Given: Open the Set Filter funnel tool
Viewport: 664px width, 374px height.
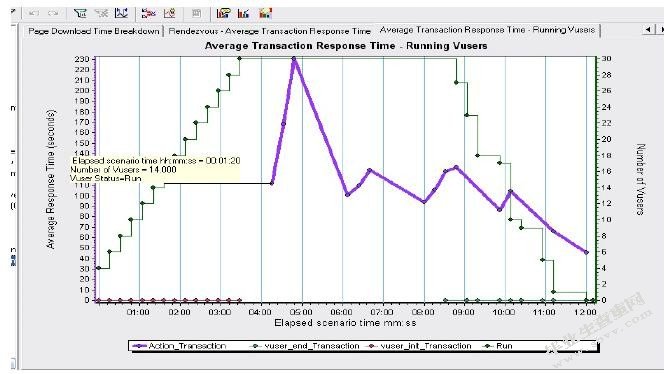Looking at the screenshot, I should tap(80, 13).
